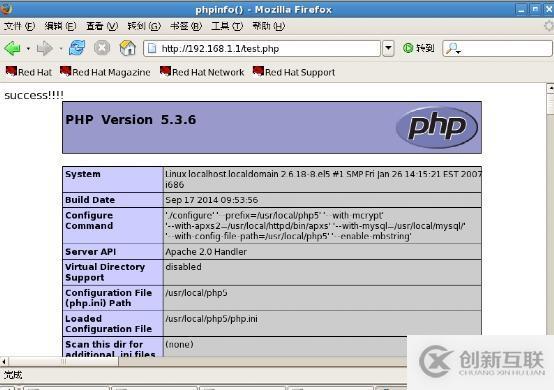This screenshot has height=390, width=554.
Task: Click the Stop loading icon
Action: 102,48
